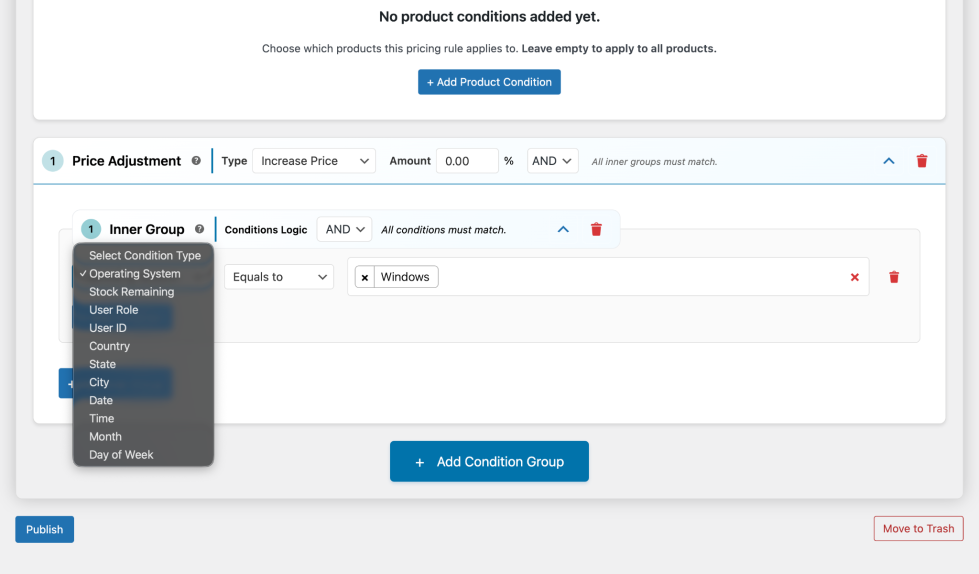This screenshot has height=574, width=979.
Task: Click the Publish button
Action: [x=44, y=529]
